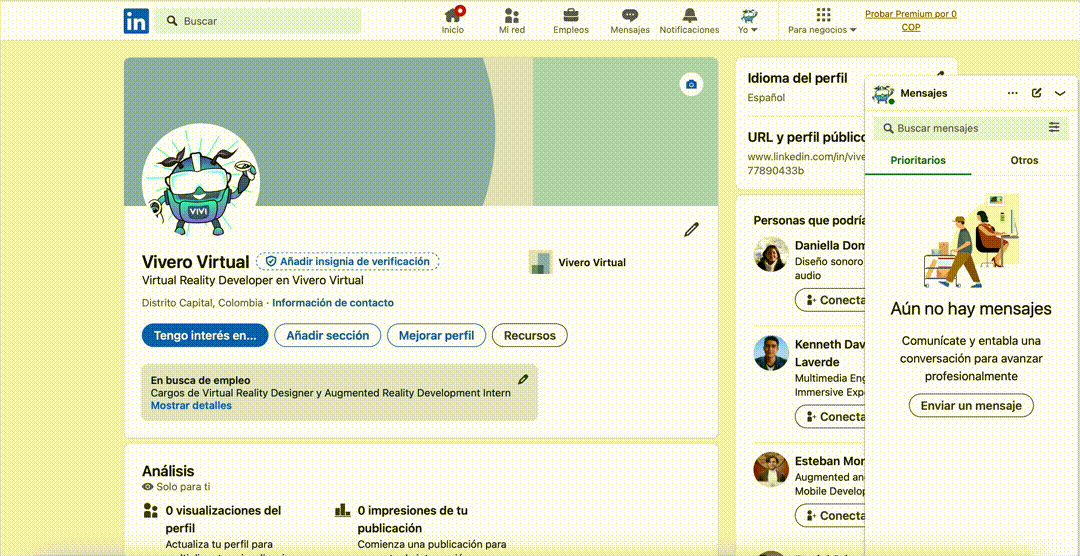Open the Esteban profile photo

coord(771,469)
